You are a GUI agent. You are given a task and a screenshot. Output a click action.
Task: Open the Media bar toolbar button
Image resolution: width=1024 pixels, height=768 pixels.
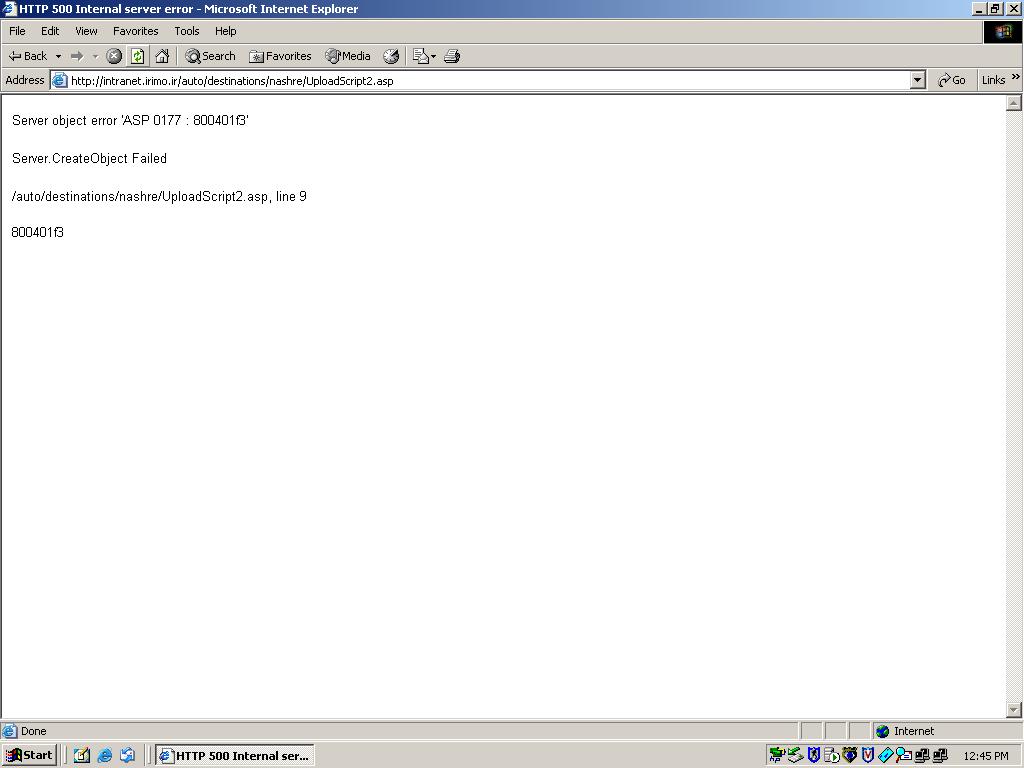coord(348,56)
